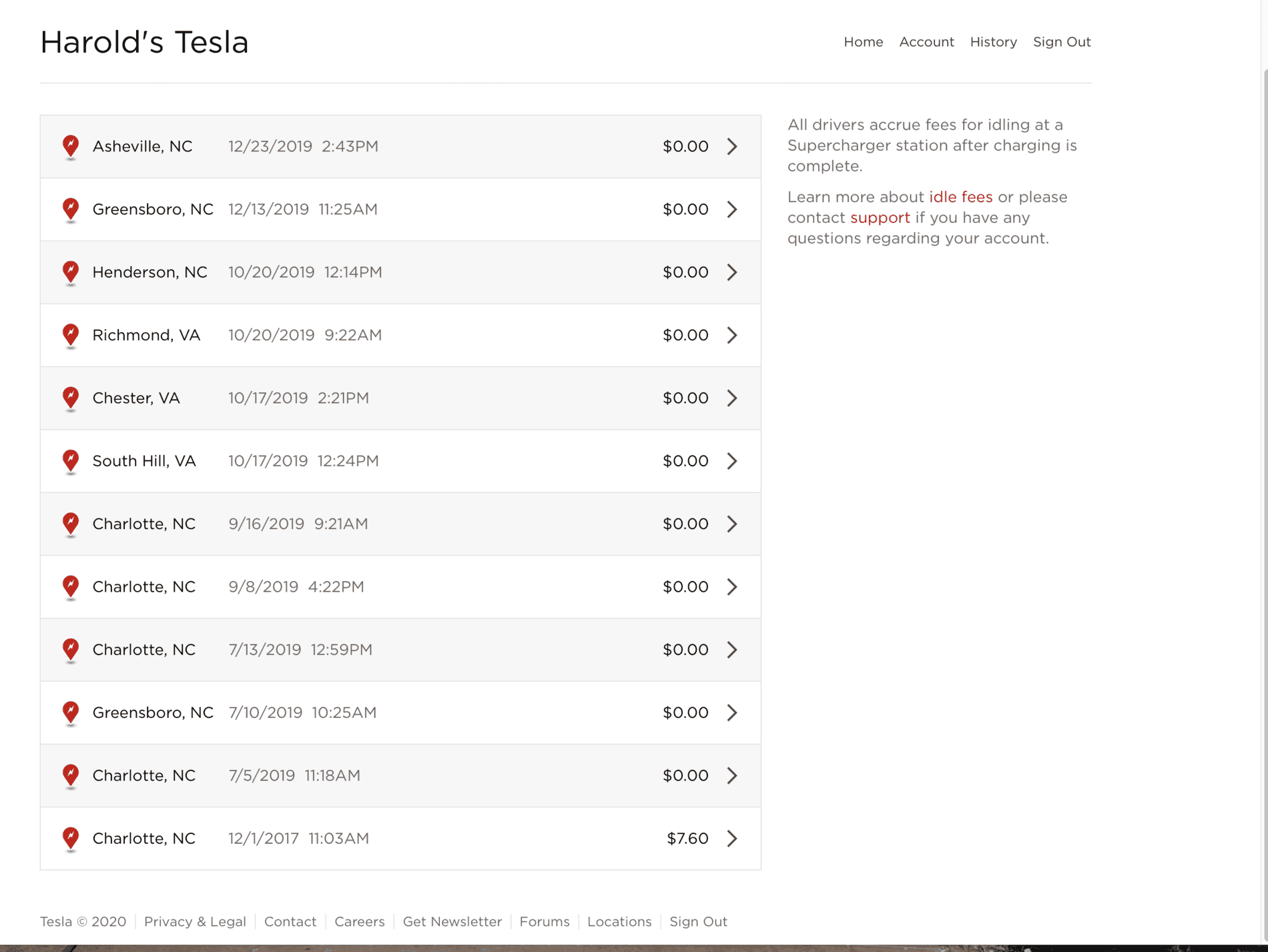Expand details for the Asheville charging session
Viewport: 1268px width, 952px height.
pos(732,146)
